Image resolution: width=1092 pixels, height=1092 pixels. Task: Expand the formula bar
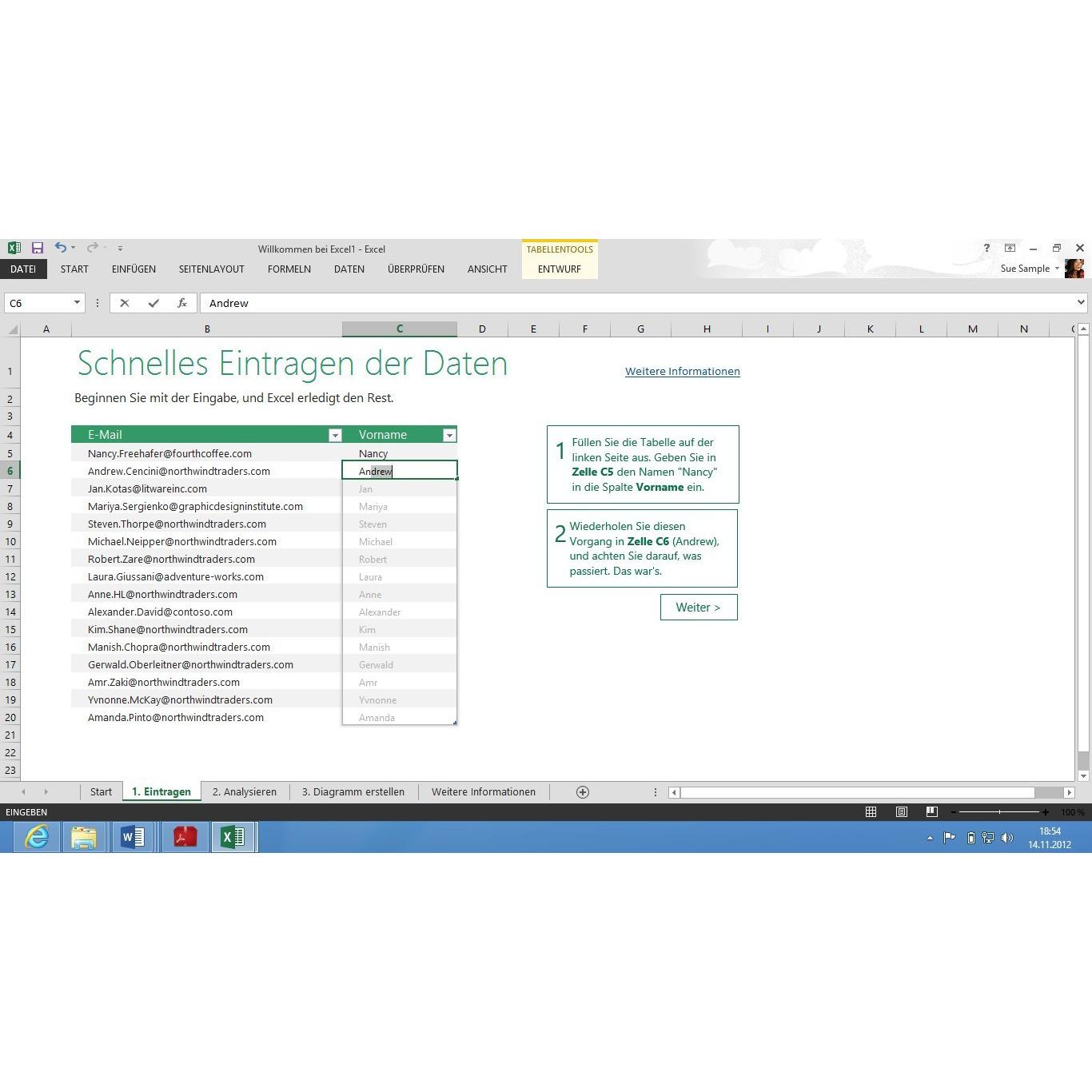point(1081,302)
